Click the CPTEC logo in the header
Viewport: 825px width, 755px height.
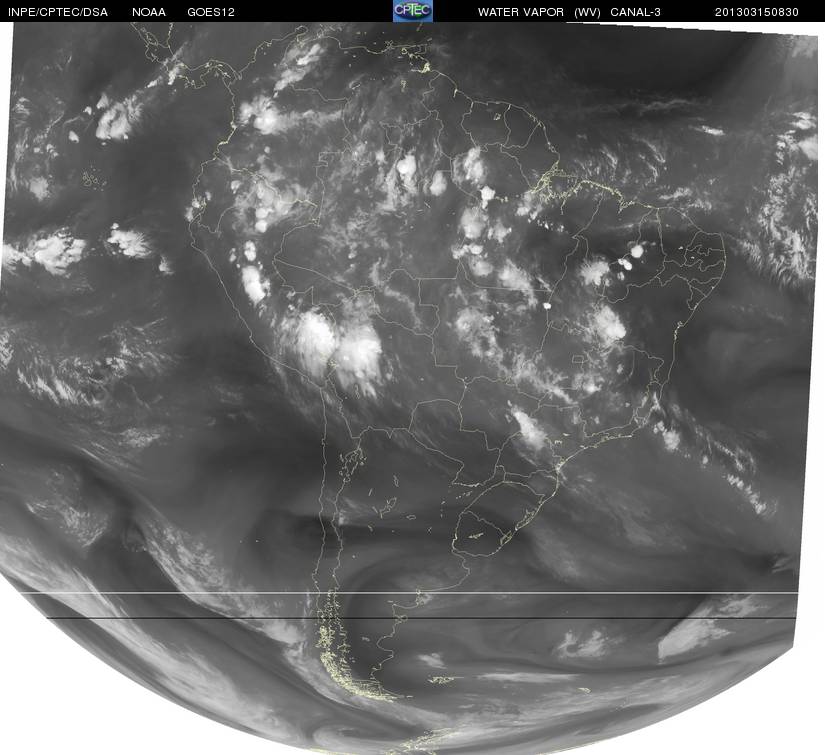413,11
